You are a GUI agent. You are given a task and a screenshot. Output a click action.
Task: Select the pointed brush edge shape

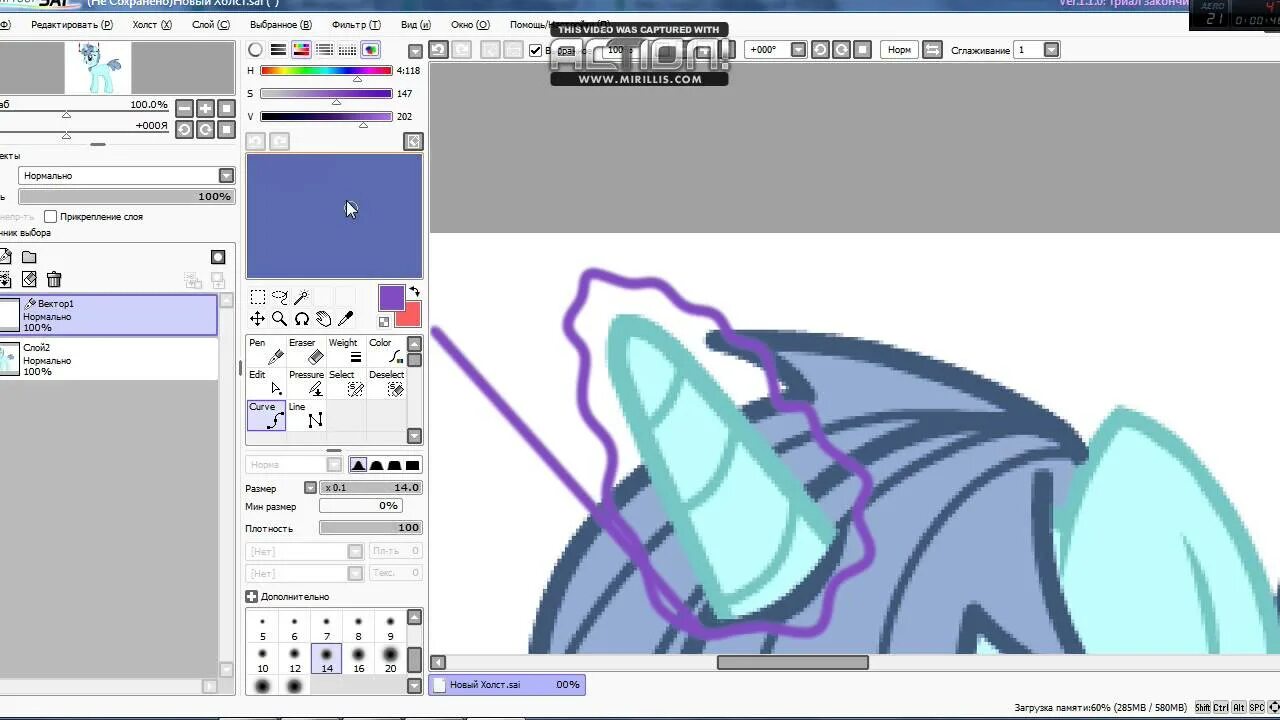(x=358, y=465)
